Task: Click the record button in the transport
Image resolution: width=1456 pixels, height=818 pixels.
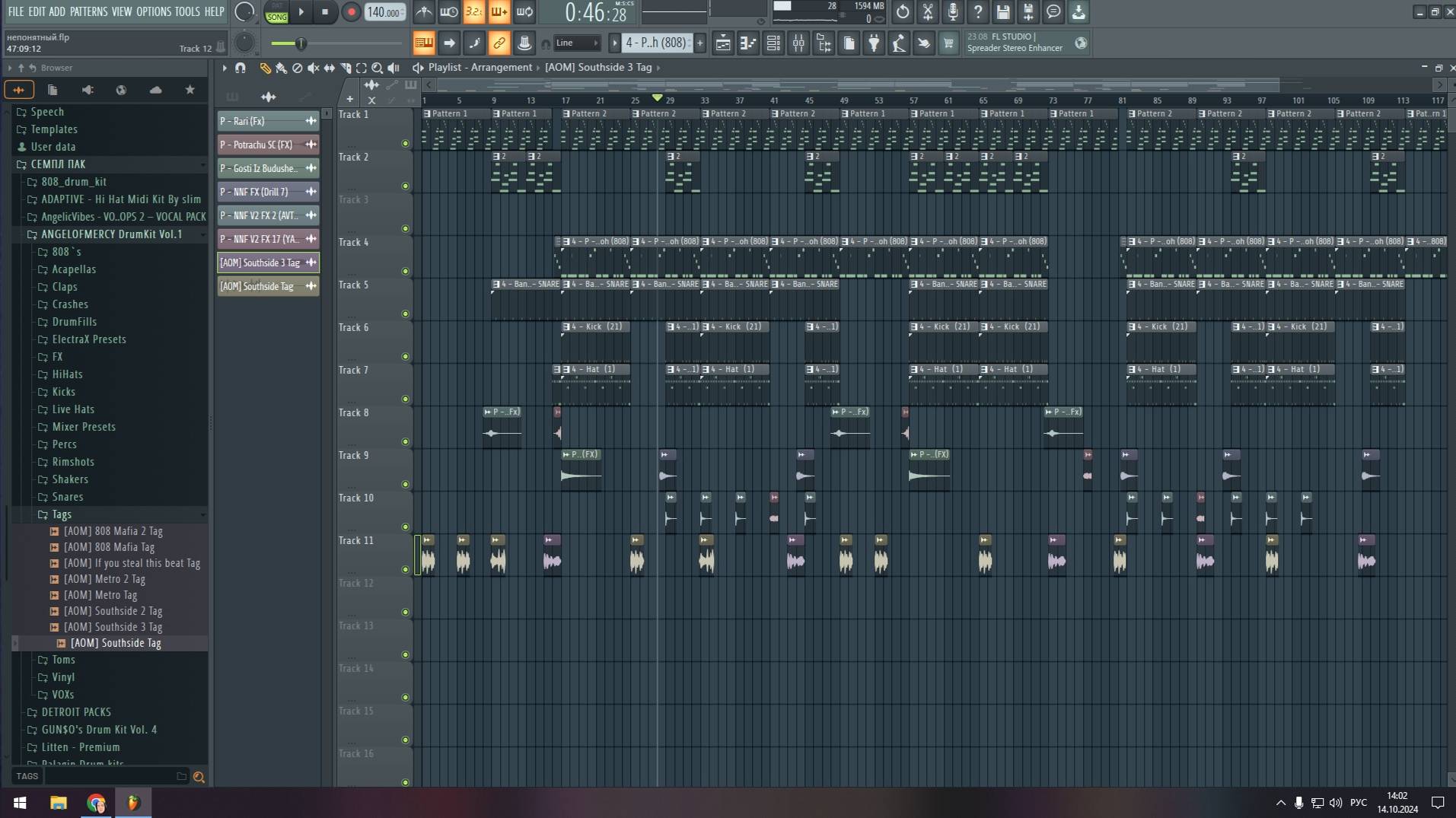Action: coord(351,12)
